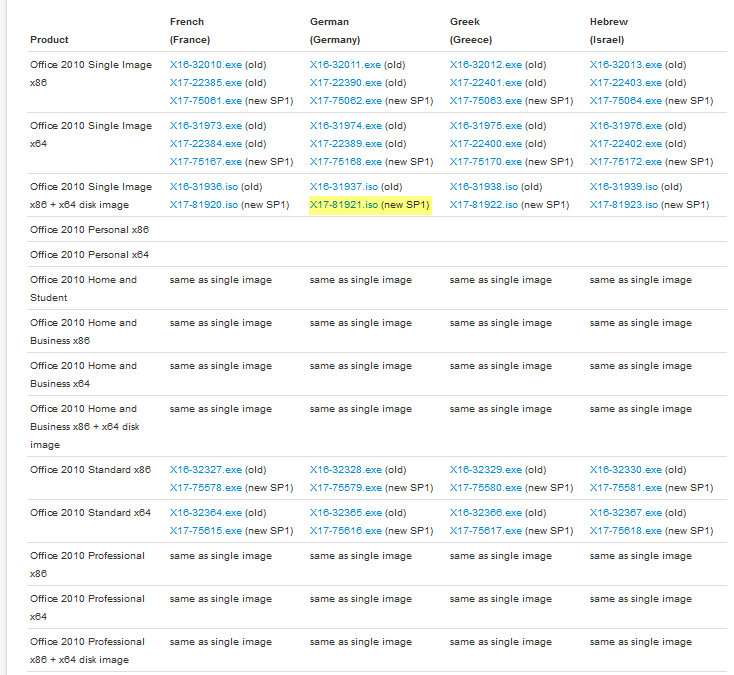Image resolution: width=734 pixels, height=675 pixels.
Task: Open the X16-31938.iso Greek disk image
Action: pos(484,187)
